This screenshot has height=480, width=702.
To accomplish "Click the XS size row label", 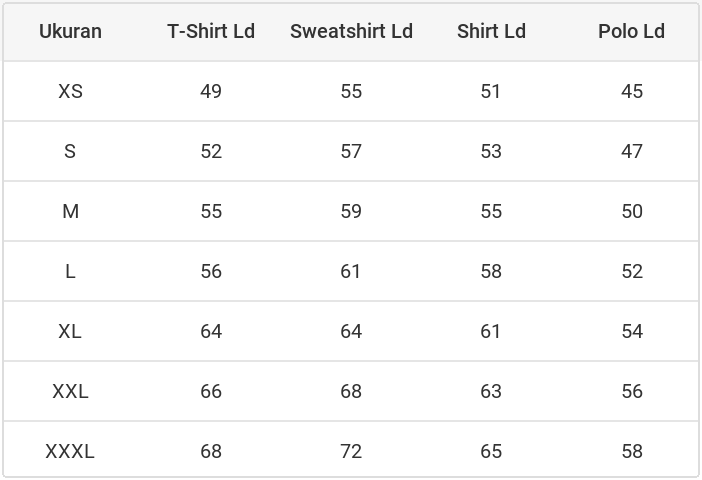I will click(x=70, y=91).
